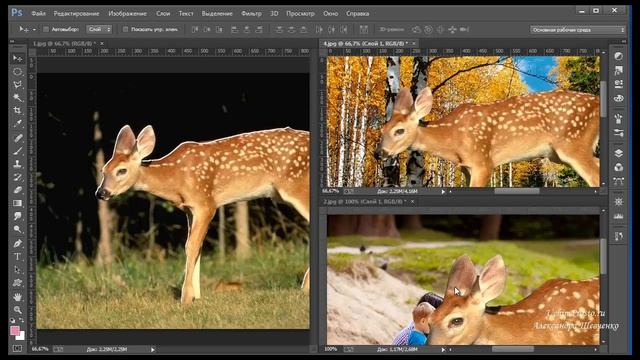Enable the Автовыбор checkbox
The image size is (640, 360).
point(46,29)
